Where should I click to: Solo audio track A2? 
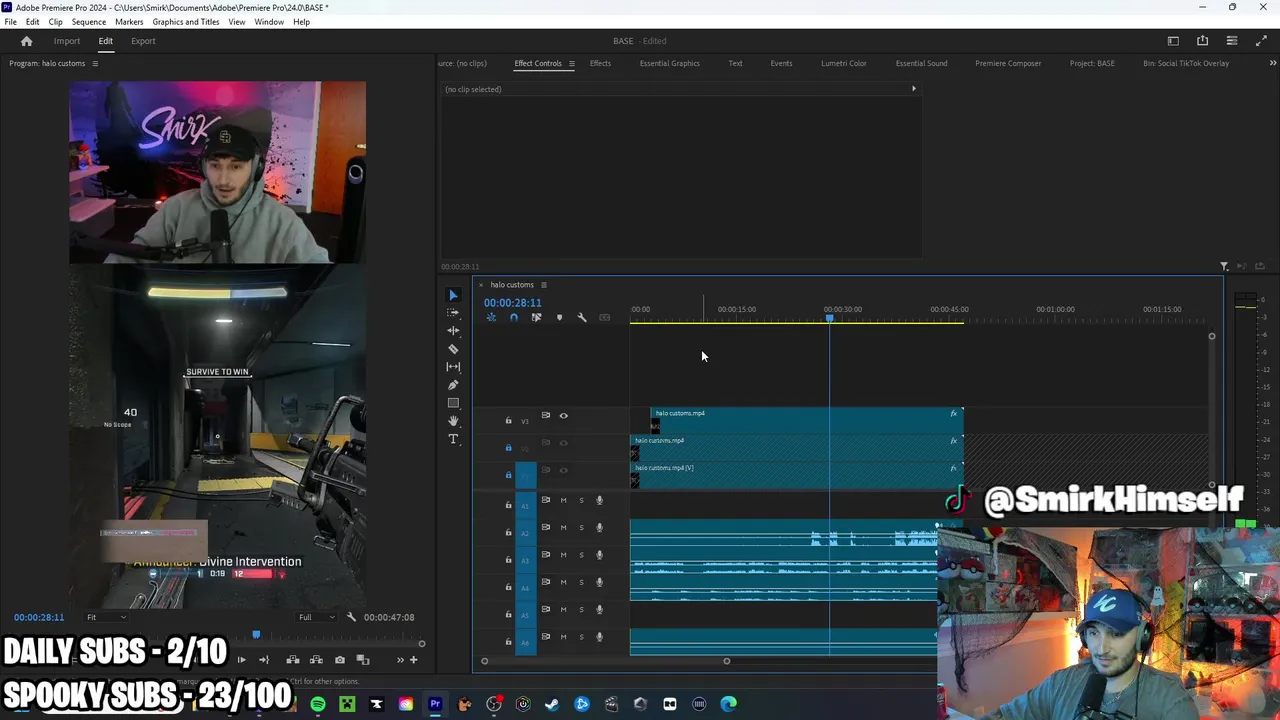(581, 528)
